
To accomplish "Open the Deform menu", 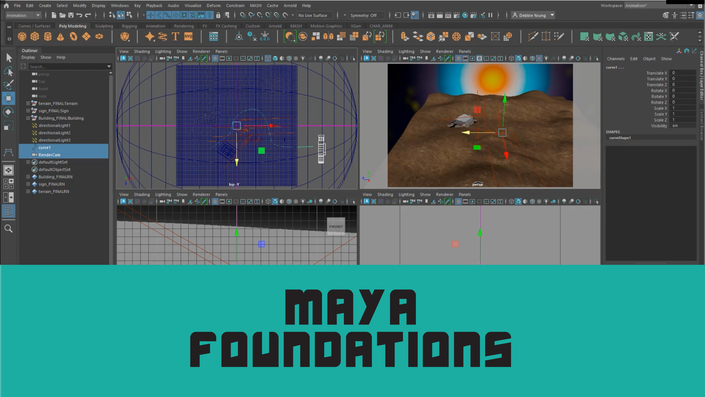I will (x=213, y=5).
